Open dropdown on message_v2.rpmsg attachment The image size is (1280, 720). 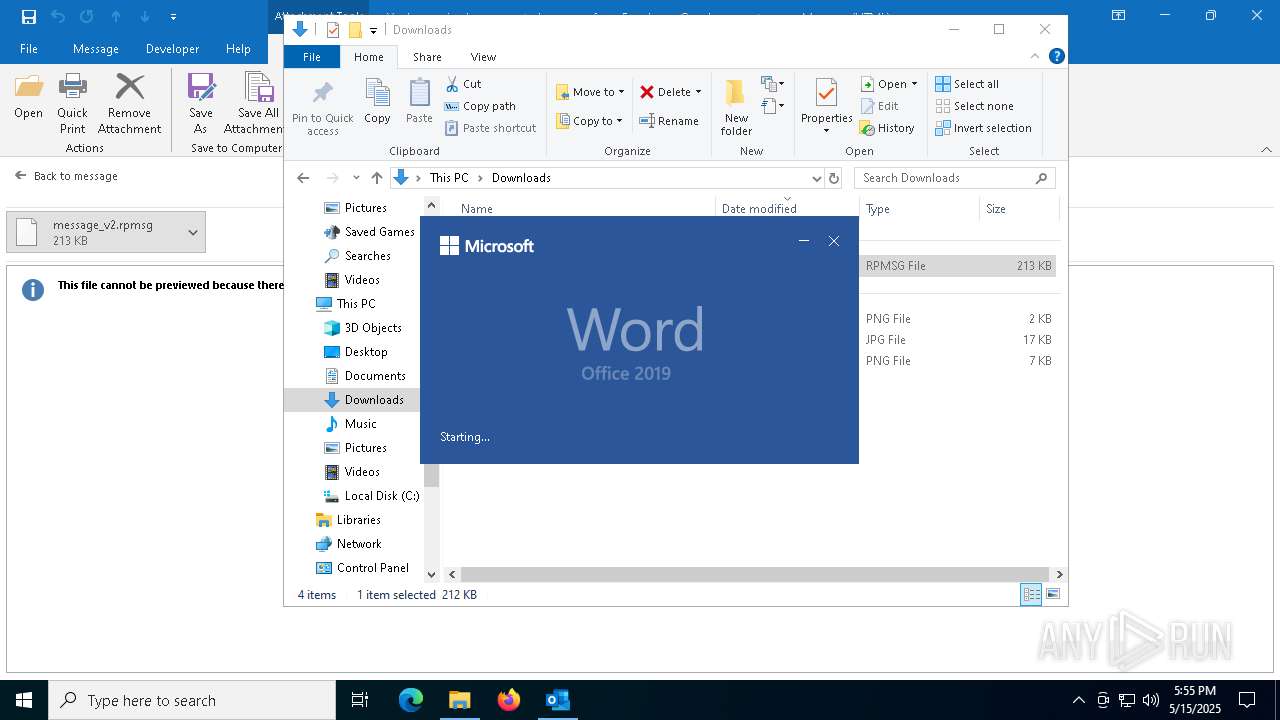point(192,232)
